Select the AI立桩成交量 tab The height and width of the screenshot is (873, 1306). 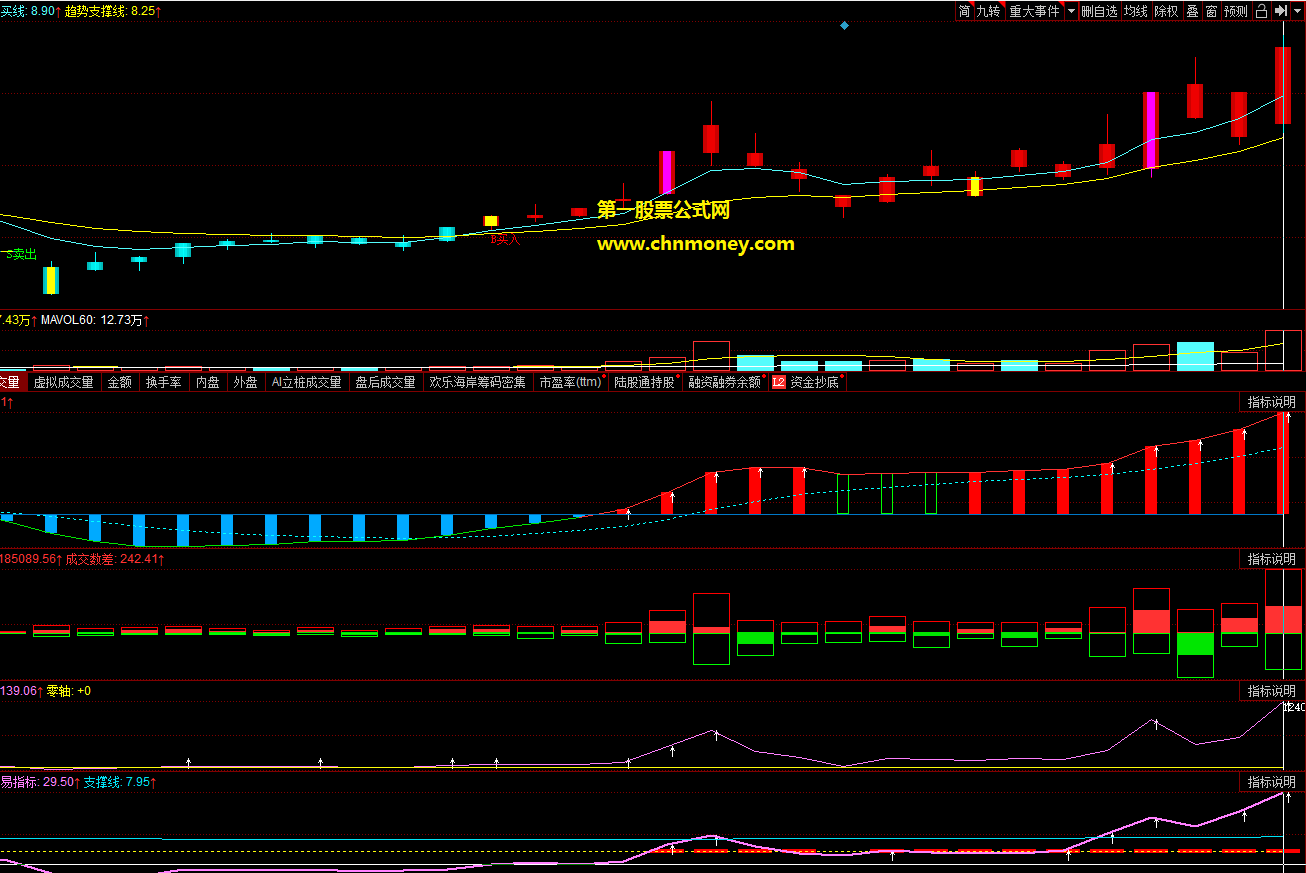click(x=306, y=382)
